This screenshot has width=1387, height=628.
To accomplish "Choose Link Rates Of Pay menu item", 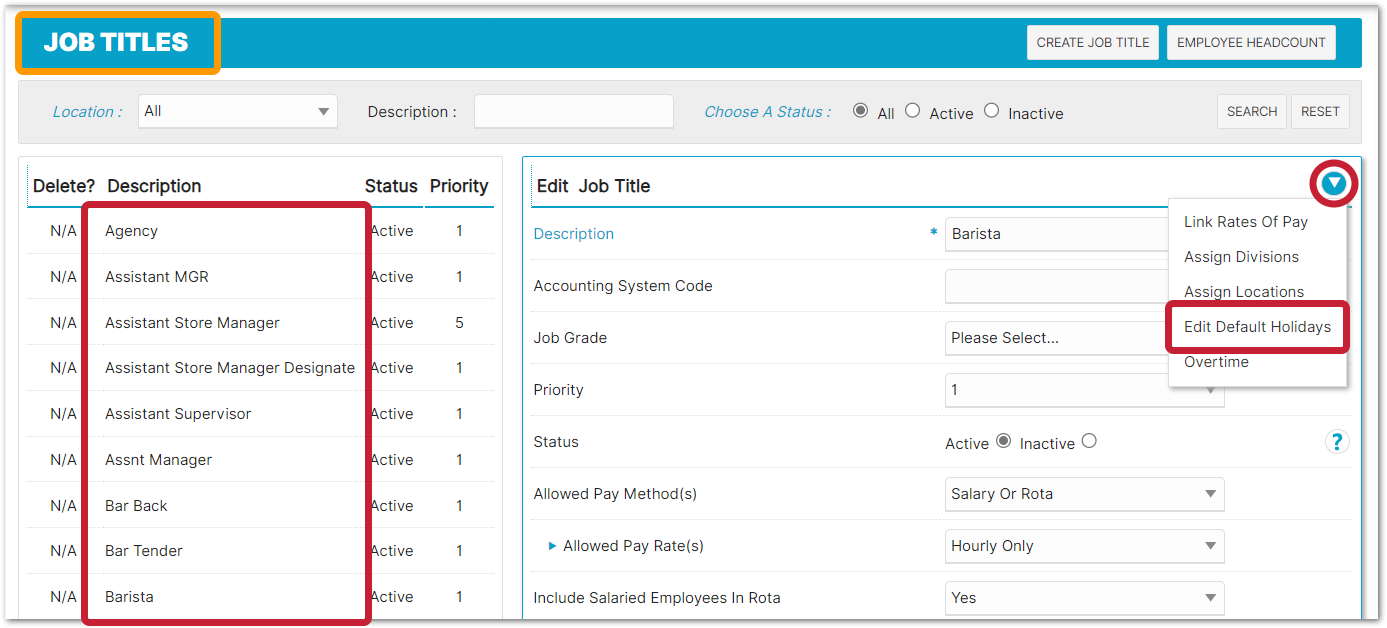I will coord(1246,222).
